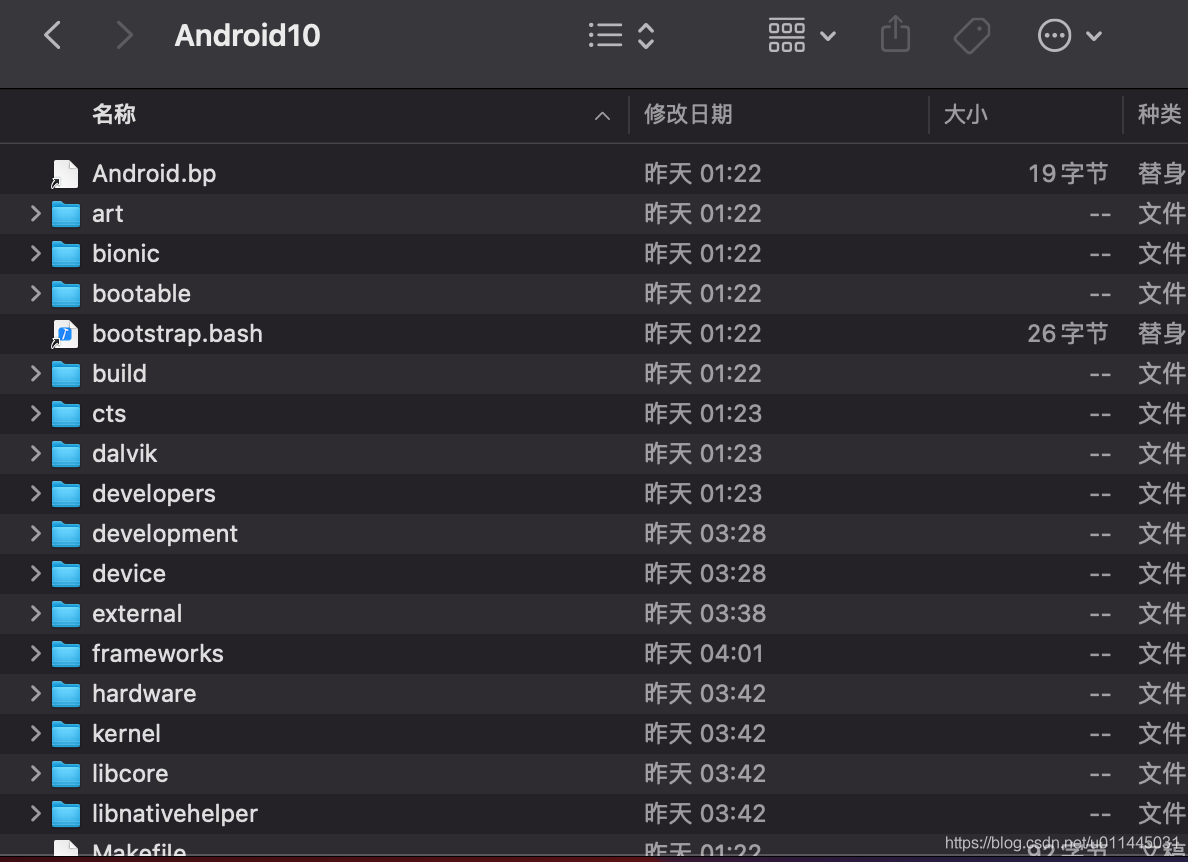Click the libcore folder icon
Viewport: 1188px width, 862px height.
pyautogui.click(x=66, y=774)
